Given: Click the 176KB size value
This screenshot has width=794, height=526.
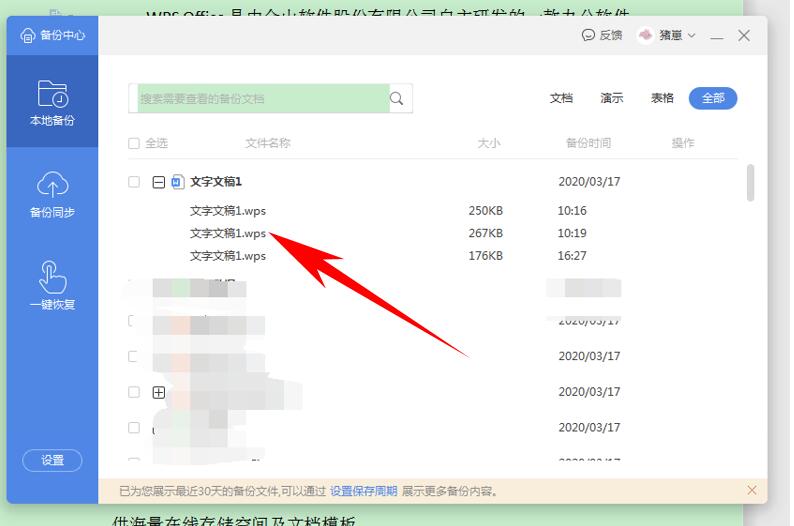Looking at the screenshot, I should (485, 256).
